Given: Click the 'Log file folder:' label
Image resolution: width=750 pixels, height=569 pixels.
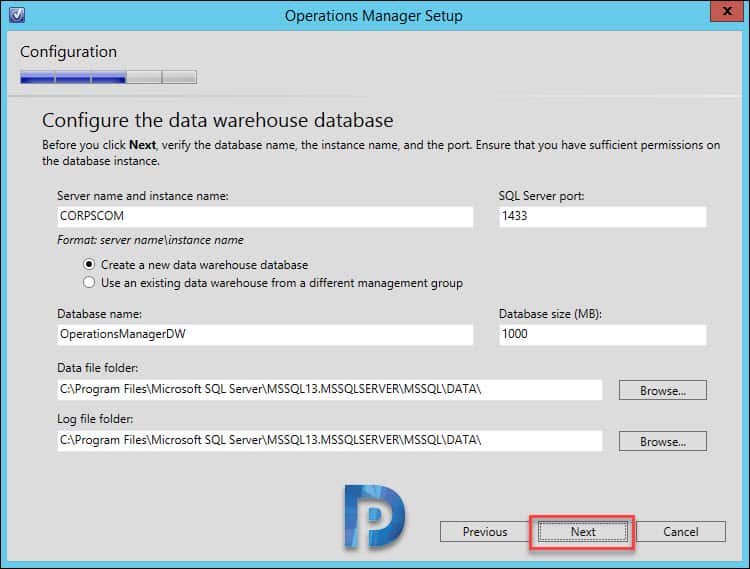Looking at the screenshot, I should (95, 419).
